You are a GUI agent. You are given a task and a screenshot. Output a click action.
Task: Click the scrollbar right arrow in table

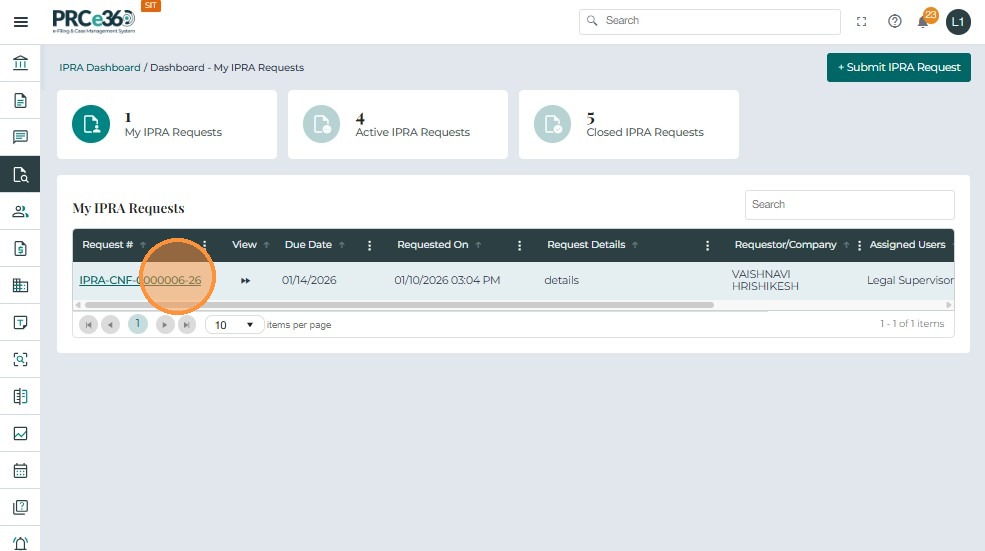949,305
